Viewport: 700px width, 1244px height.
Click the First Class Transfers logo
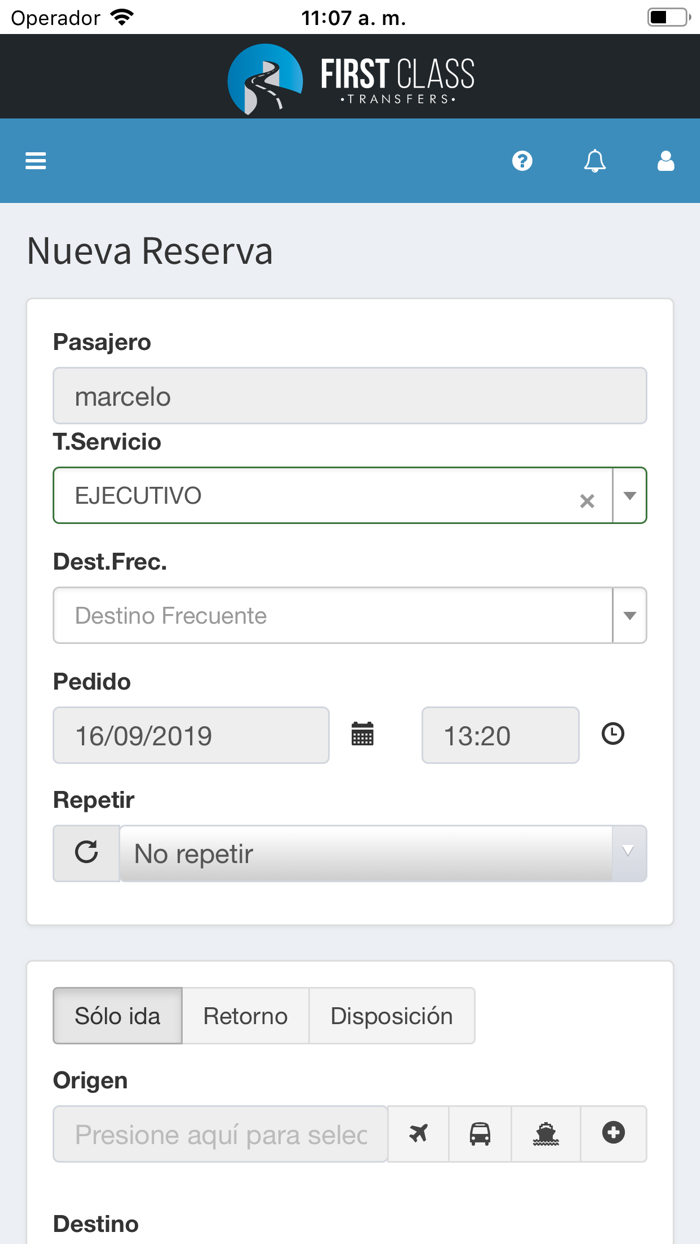click(x=350, y=76)
